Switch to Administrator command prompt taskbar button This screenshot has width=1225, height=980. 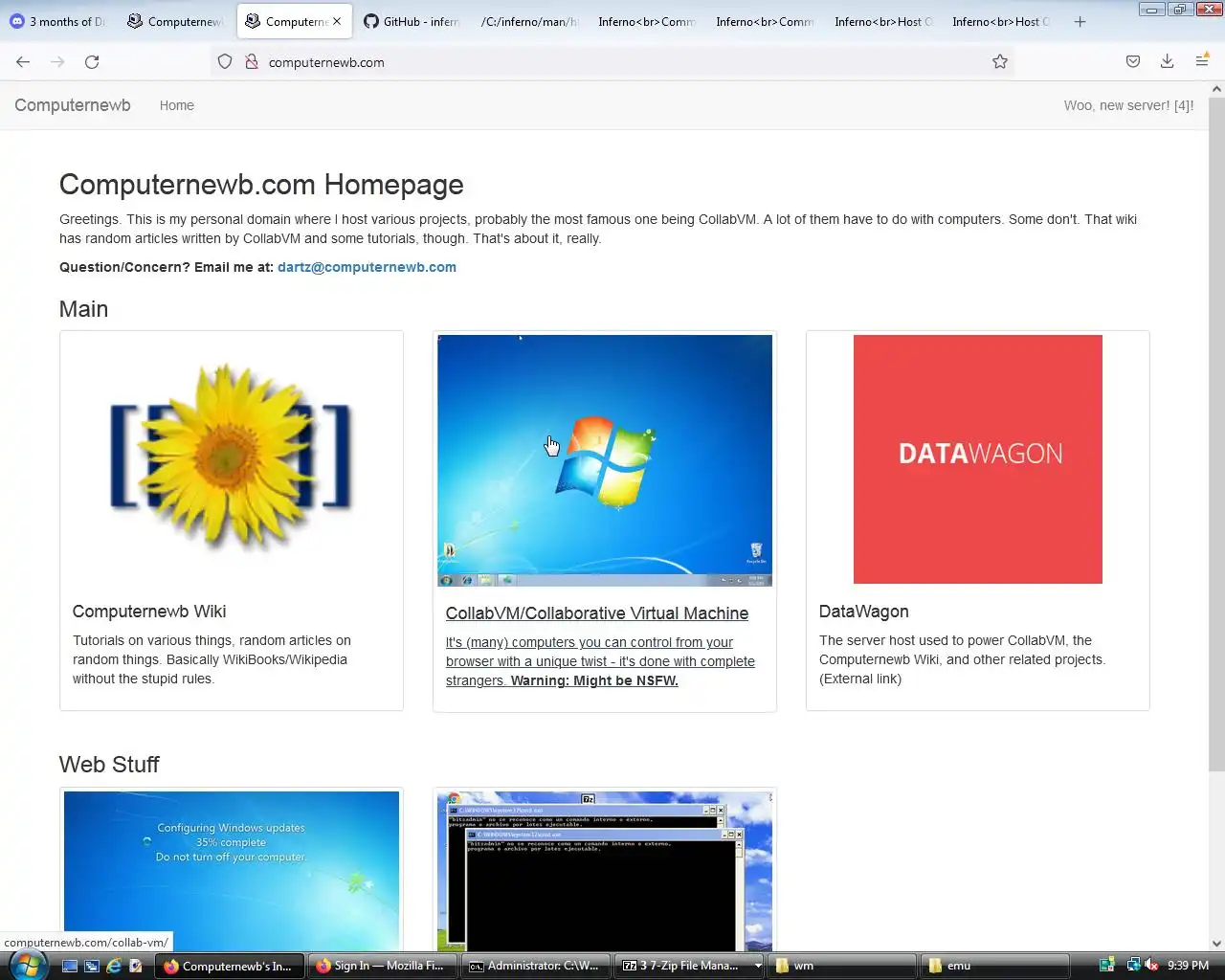point(535,966)
